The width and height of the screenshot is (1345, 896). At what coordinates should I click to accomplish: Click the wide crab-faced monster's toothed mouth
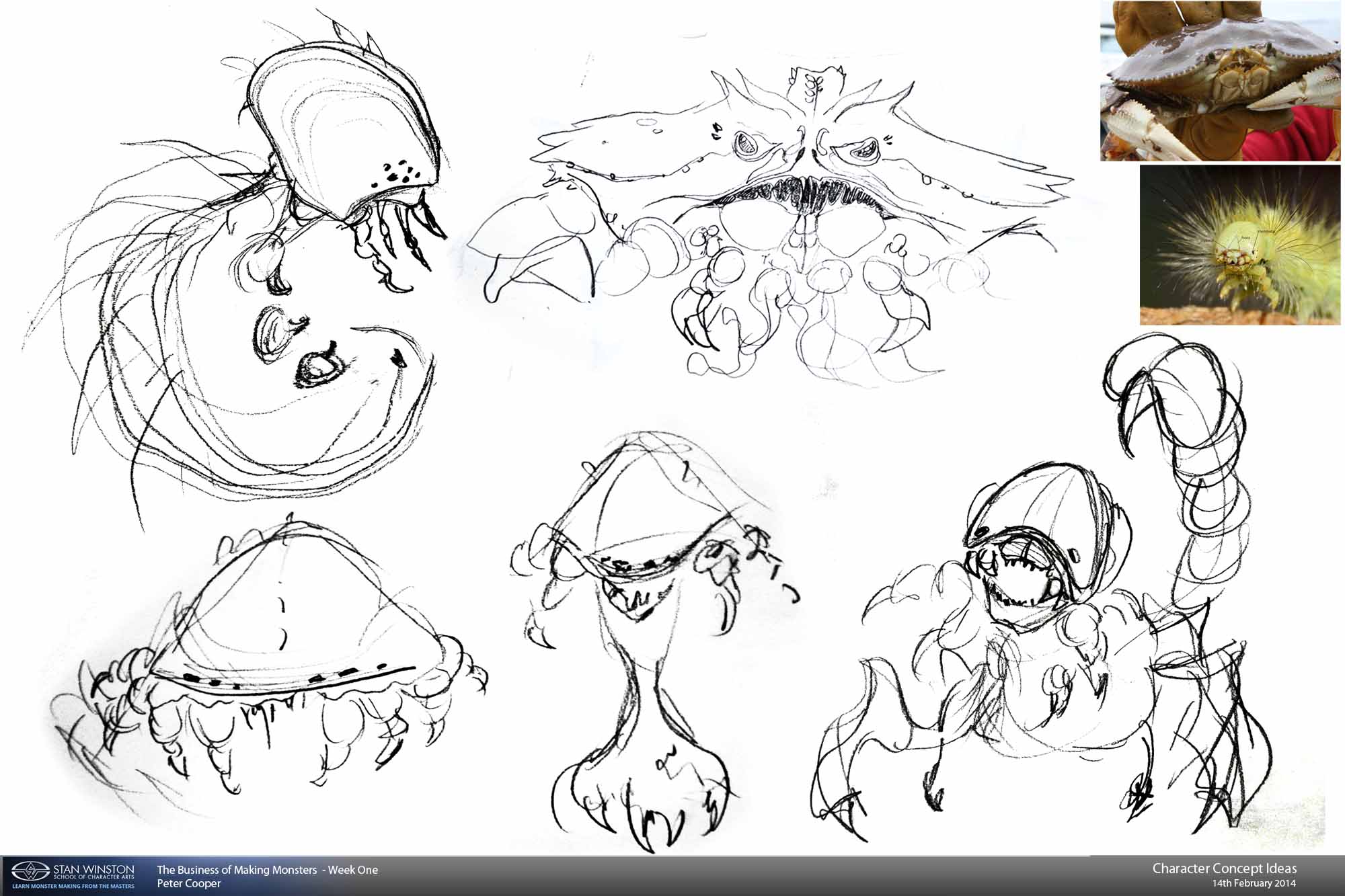[807, 194]
